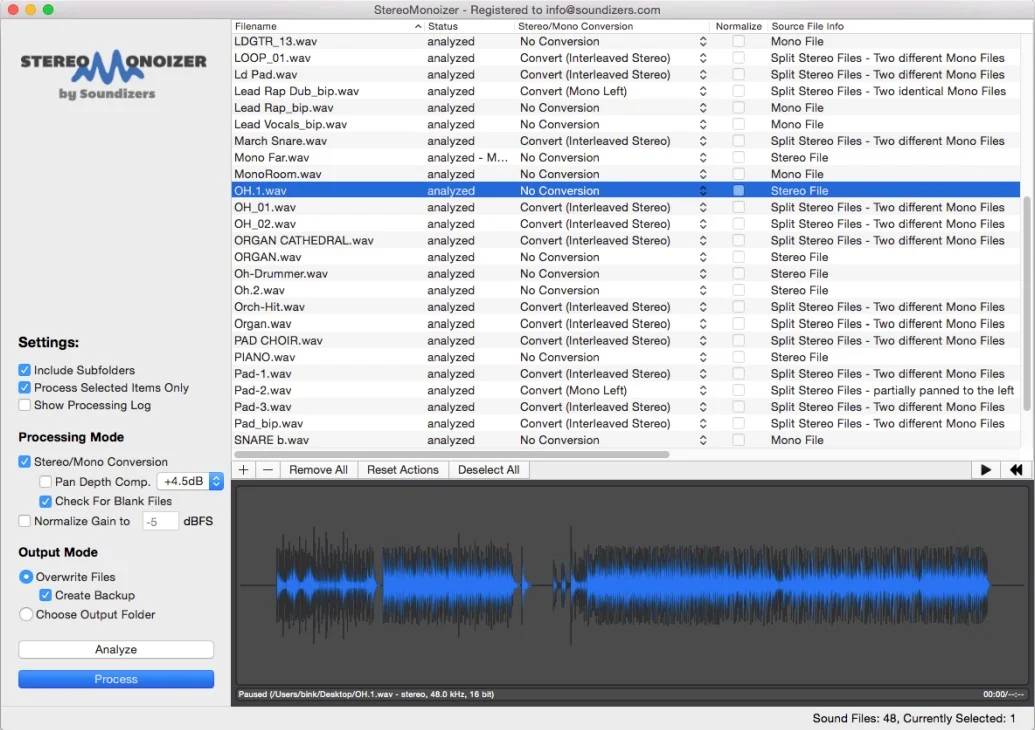Rewind playback to the start

coord(1016,470)
